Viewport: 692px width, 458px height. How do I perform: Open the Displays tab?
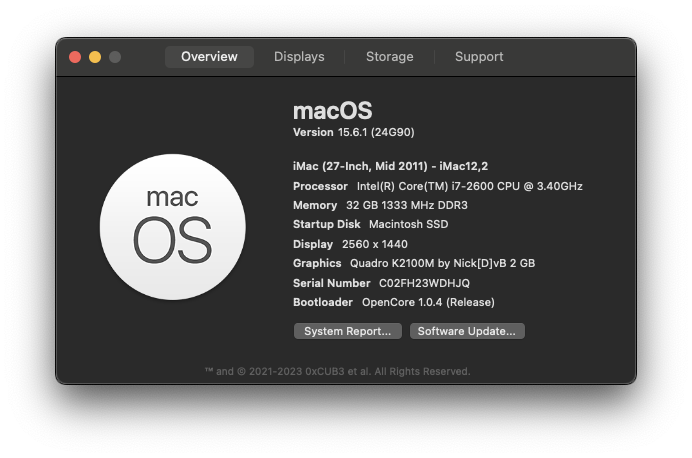pyautogui.click(x=299, y=57)
